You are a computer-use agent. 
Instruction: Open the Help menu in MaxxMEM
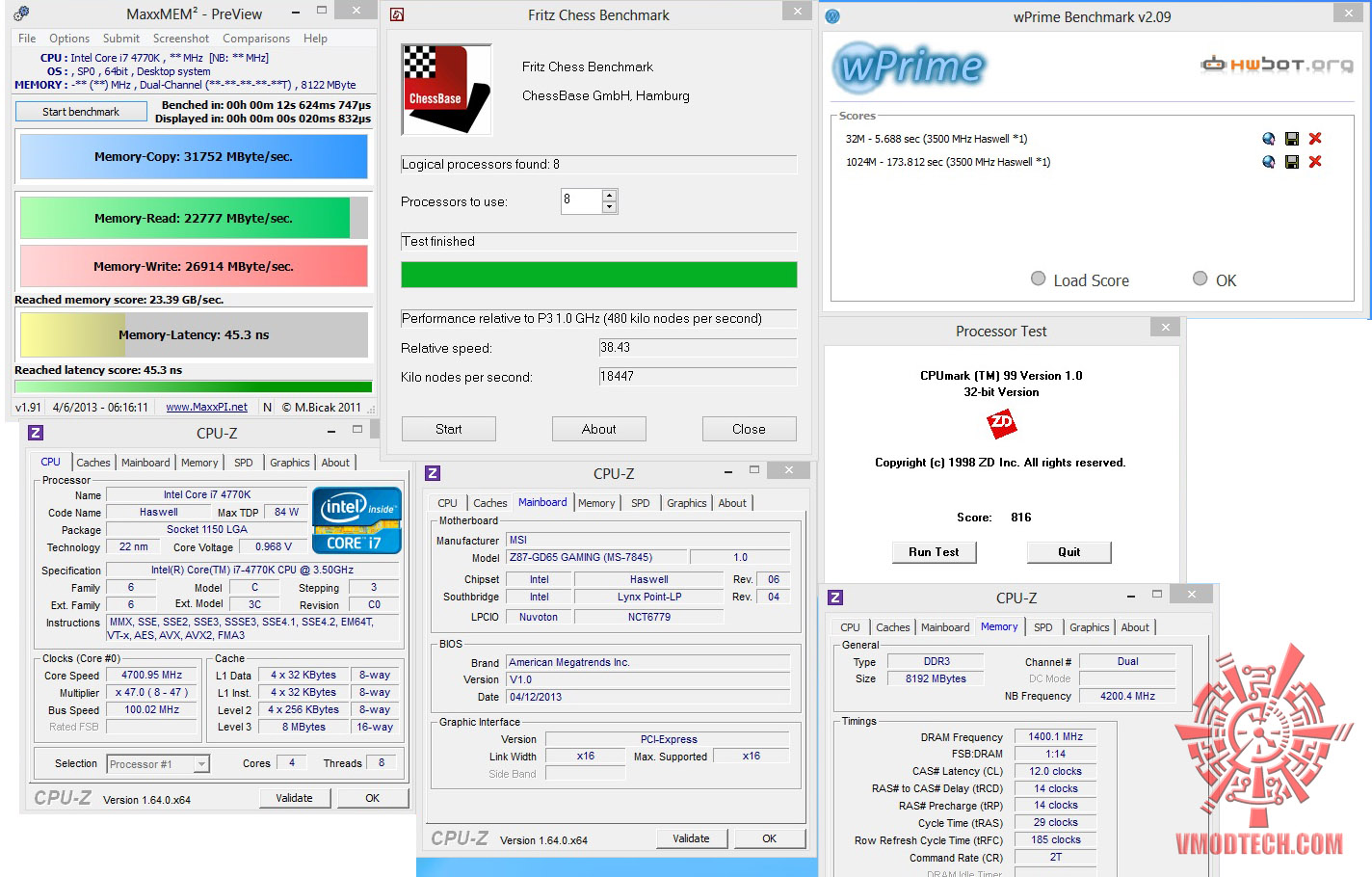coord(315,39)
